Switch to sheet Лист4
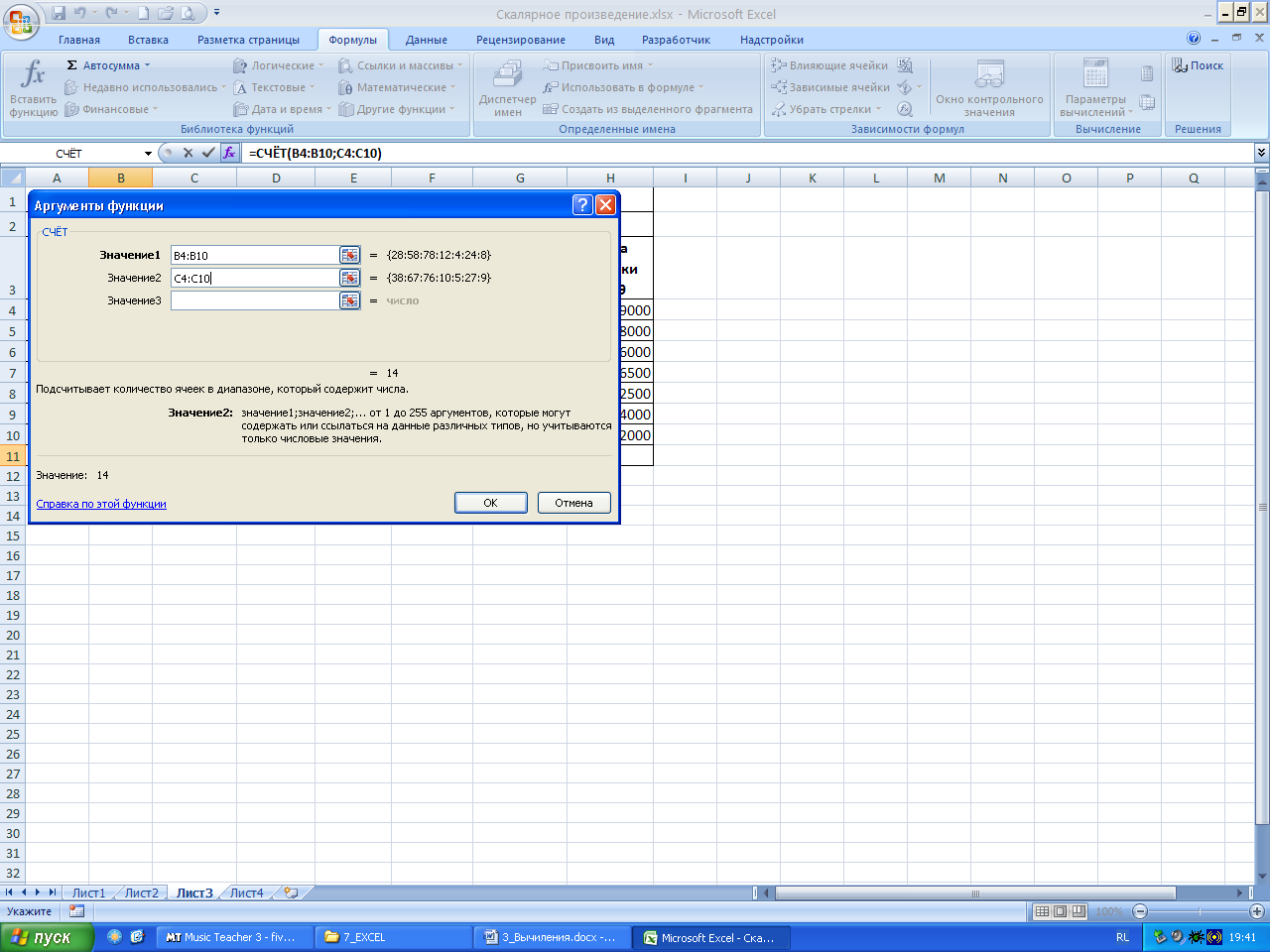Screen dimensions: 1270x952 (x=247, y=892)
